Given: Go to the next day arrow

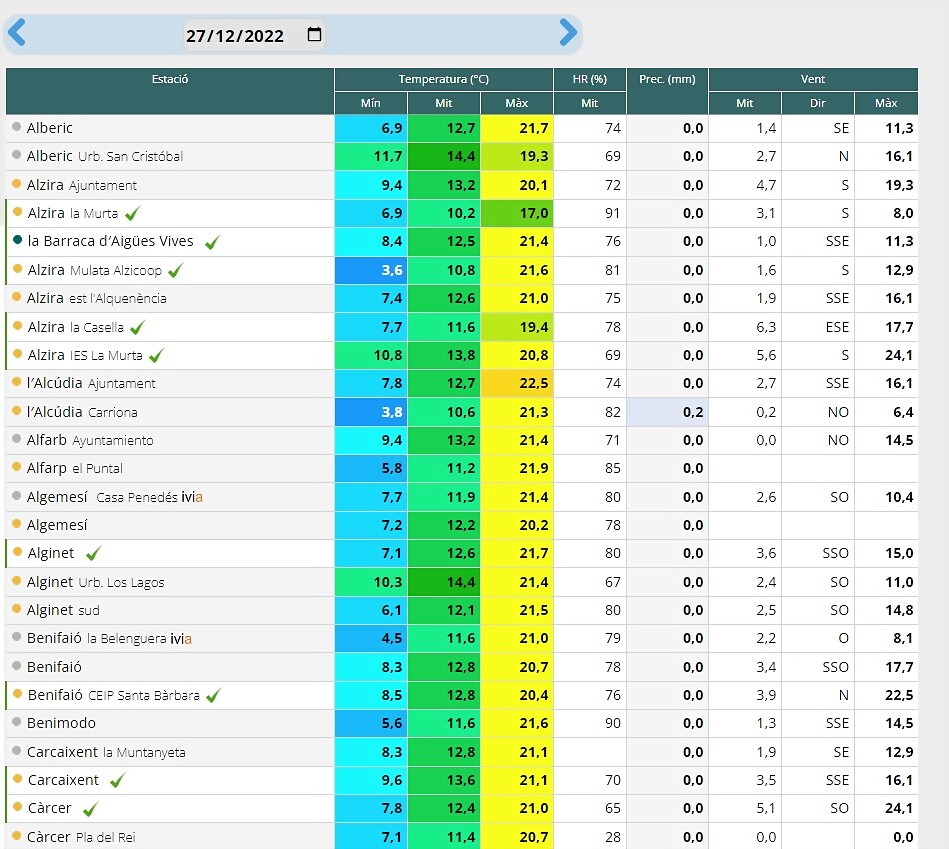Looking at the screenshot, I should point(568,32).
